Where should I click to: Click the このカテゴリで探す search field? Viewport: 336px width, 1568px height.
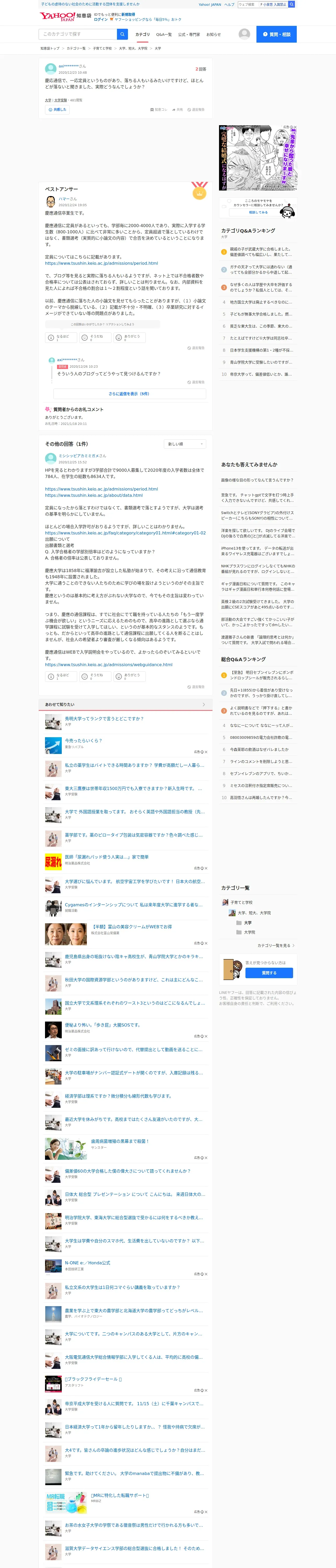click(78, 34)
